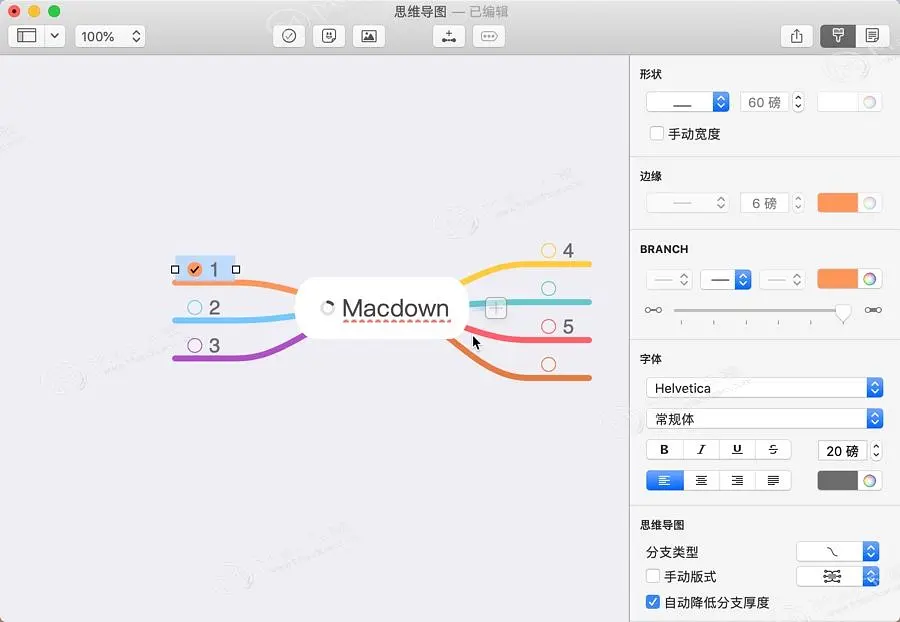Open the first BRANCH line-start dropdown
Viewport: 900px width, 622px height.
(x=668, y=279)
